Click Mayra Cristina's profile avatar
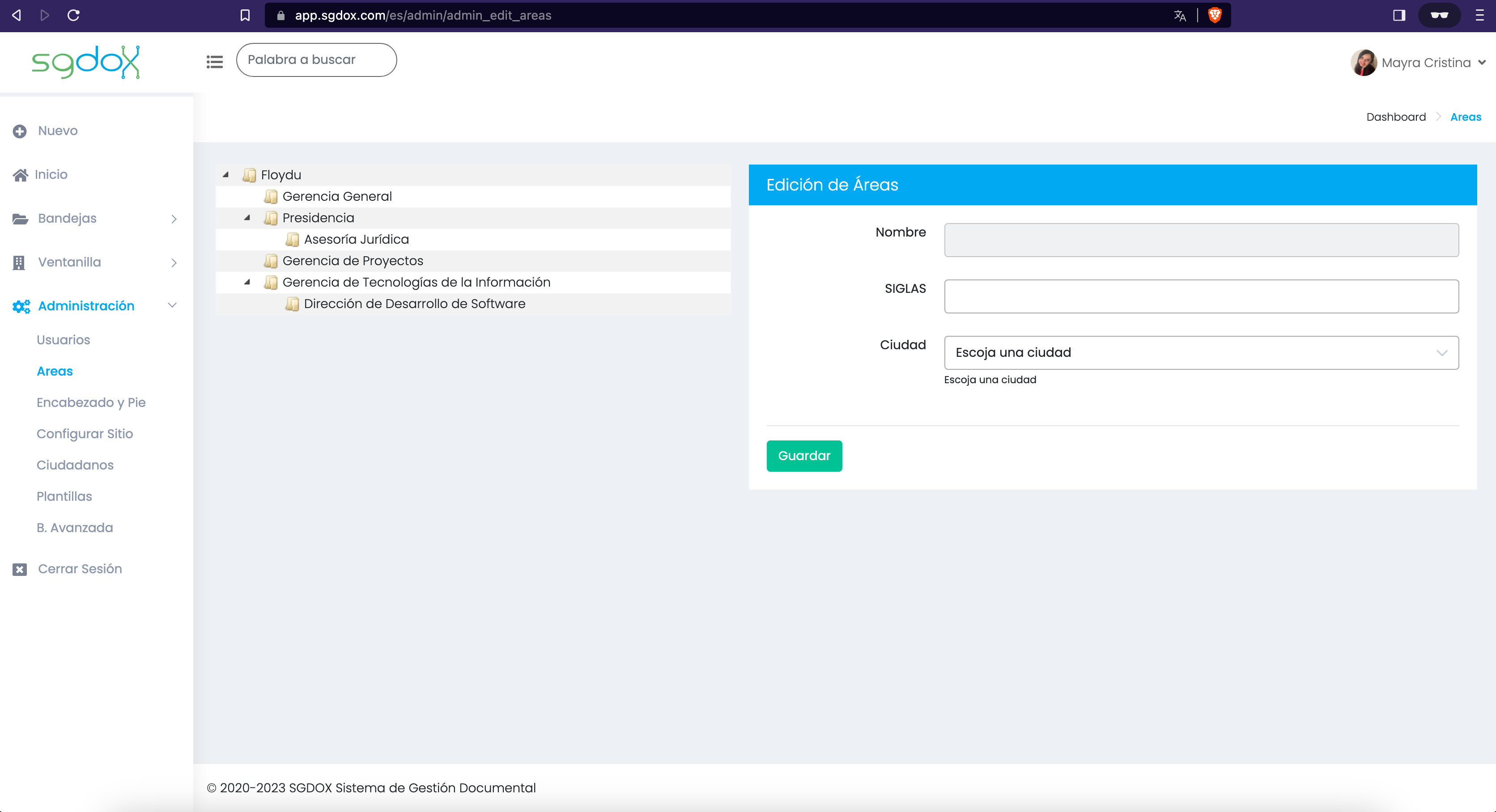Screen dimensions: 1496x812 point(1363,62)
